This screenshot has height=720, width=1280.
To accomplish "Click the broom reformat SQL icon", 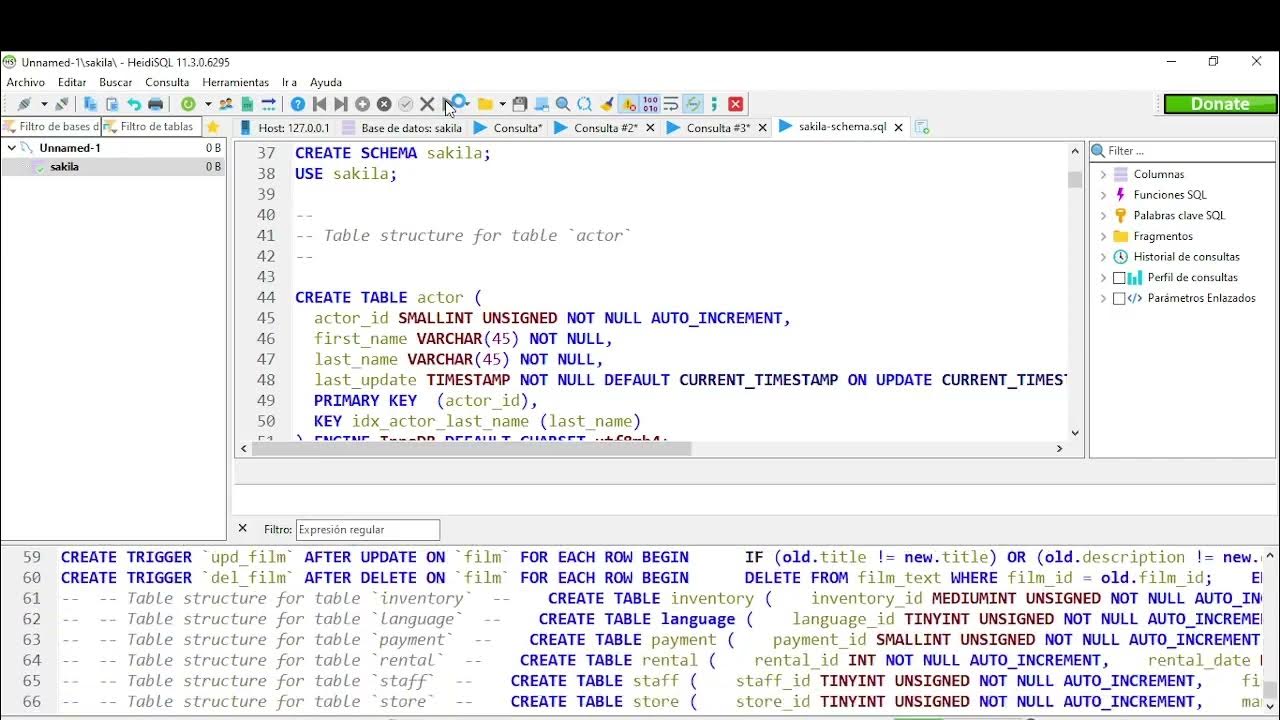I will 607,104.
